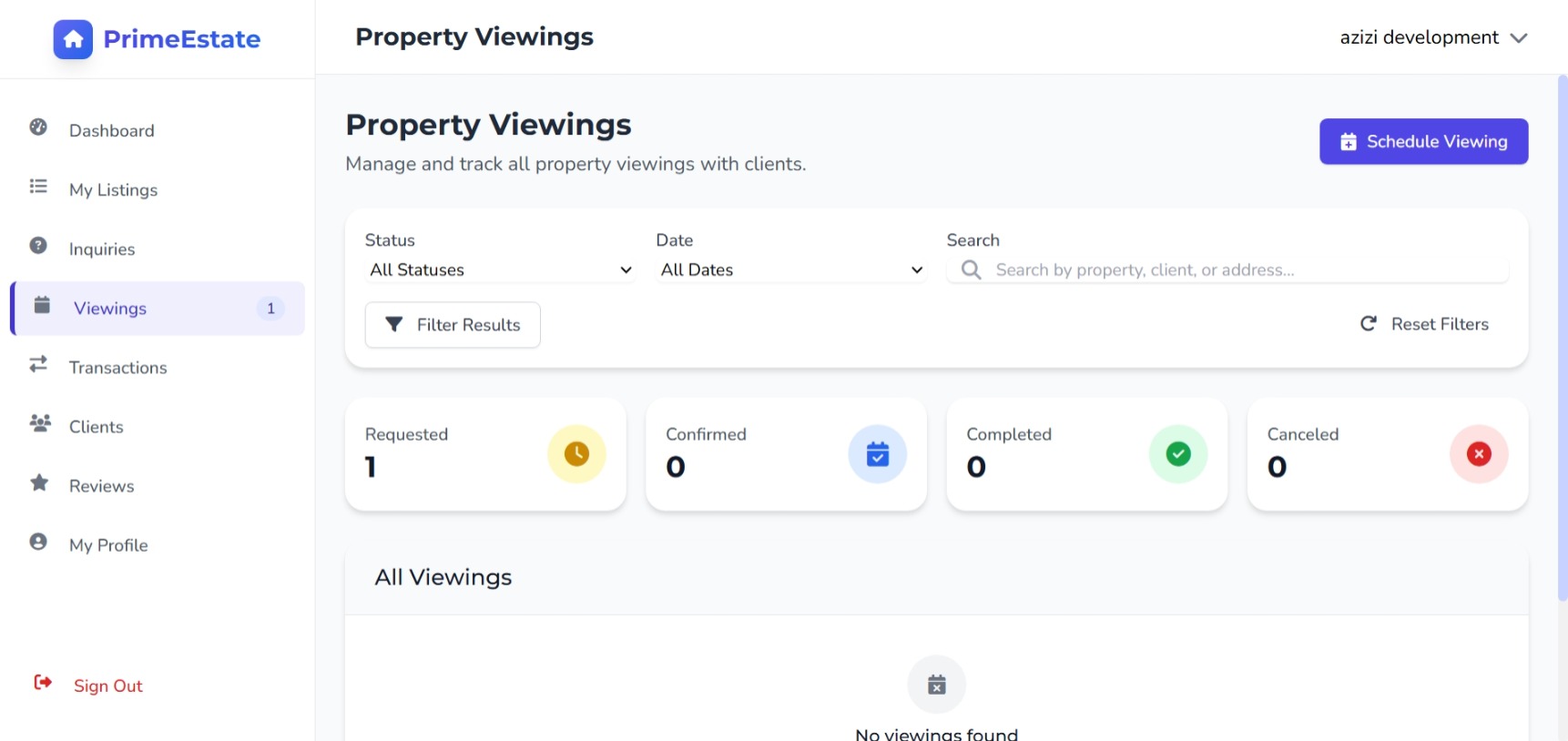Screen dimensions: 1568x741
Task: Click the PrimeEstate home logo icon
Action: coord(73,39)
